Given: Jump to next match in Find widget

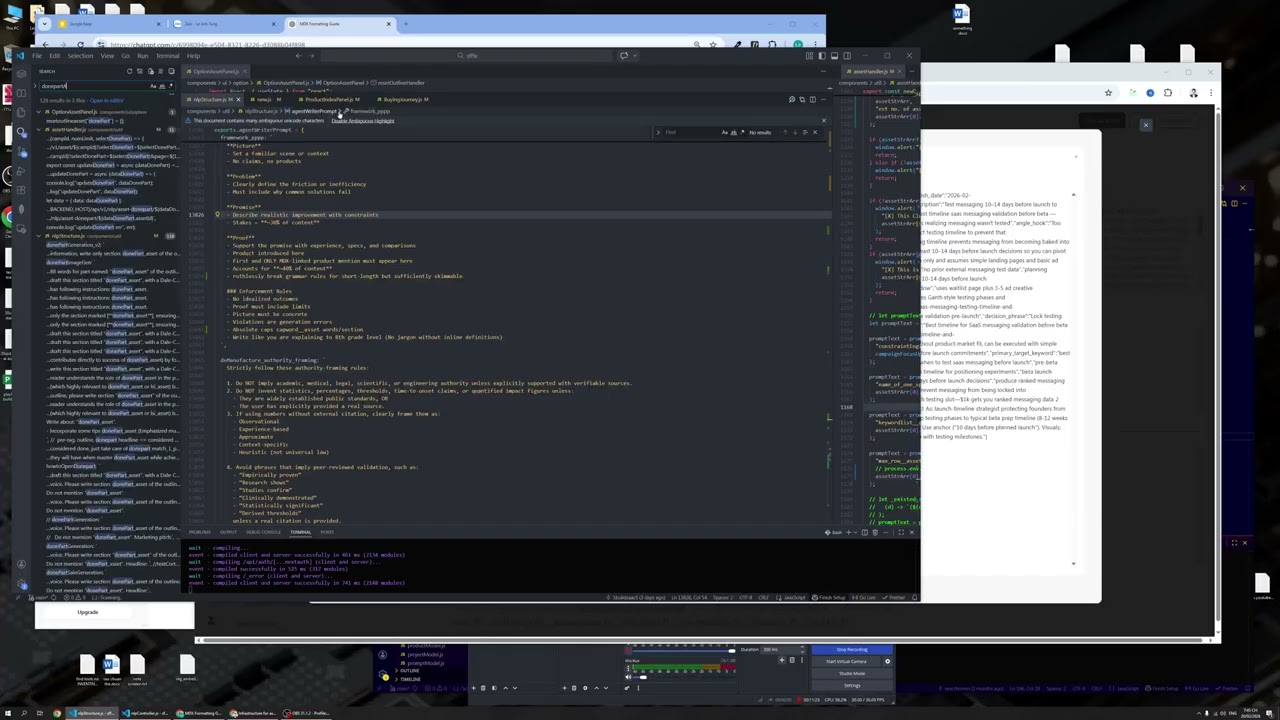Looking at the screenshot, I should pyautogui.click(x=795, y=132).
